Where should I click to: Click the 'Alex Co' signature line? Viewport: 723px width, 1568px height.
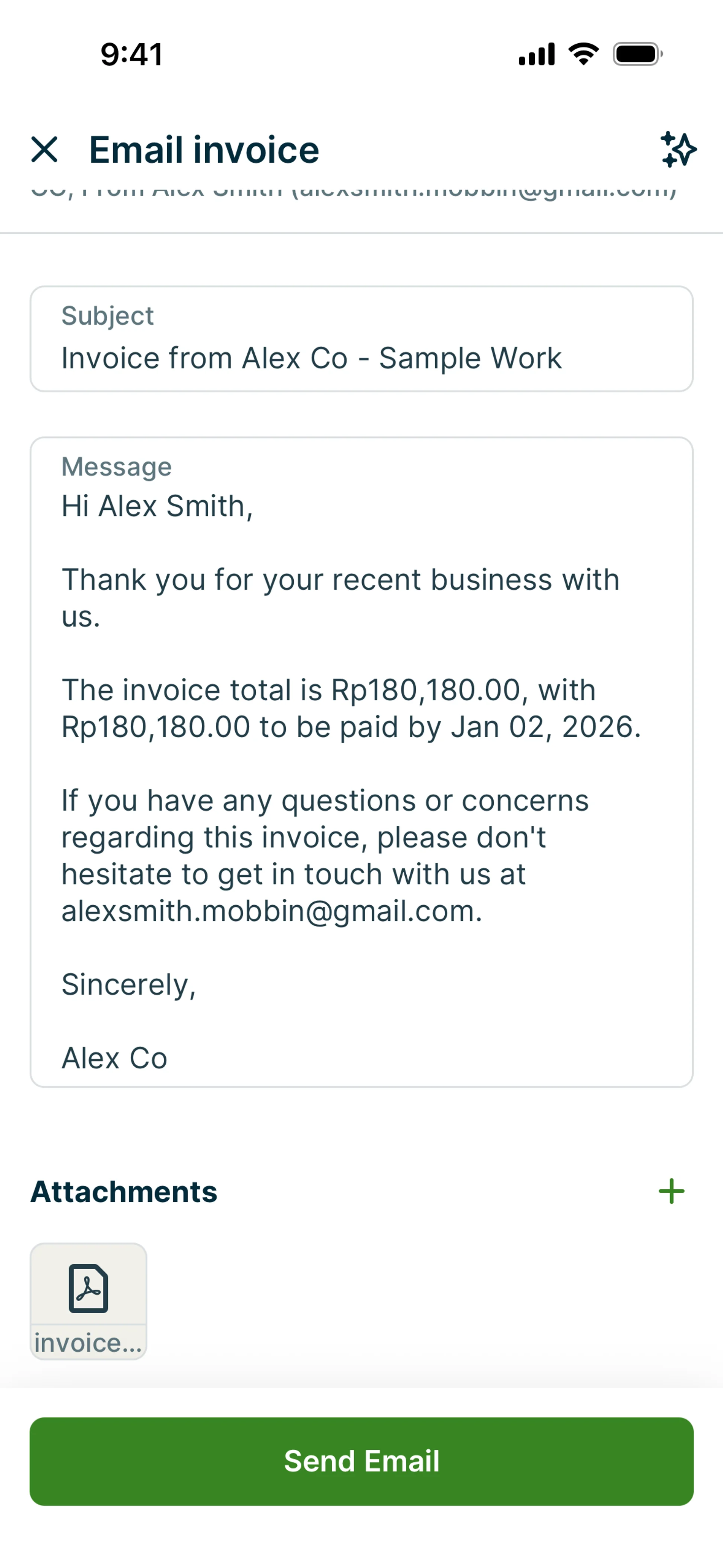114,1058
